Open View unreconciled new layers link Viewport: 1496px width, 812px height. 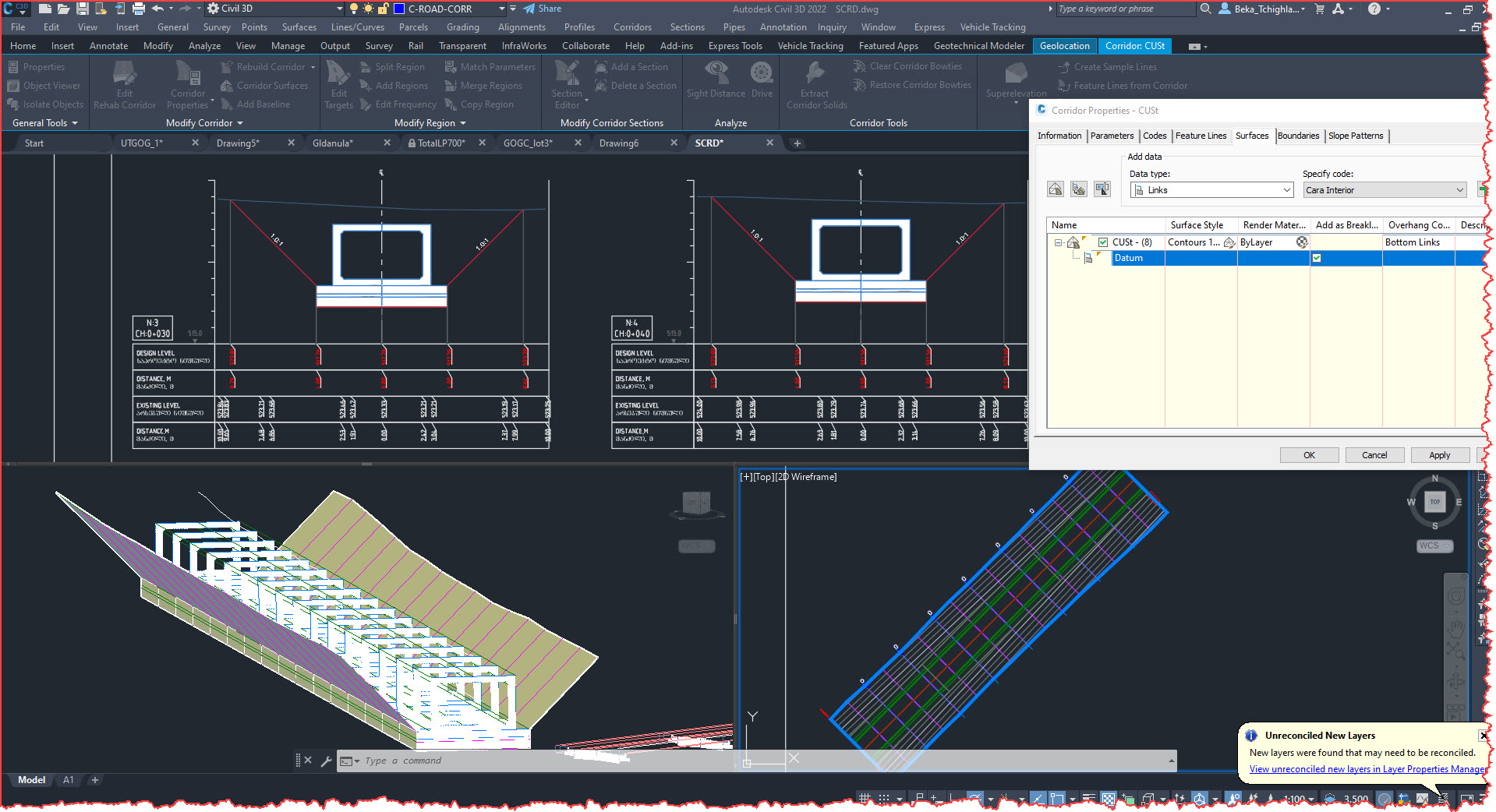pos(1367,769)
